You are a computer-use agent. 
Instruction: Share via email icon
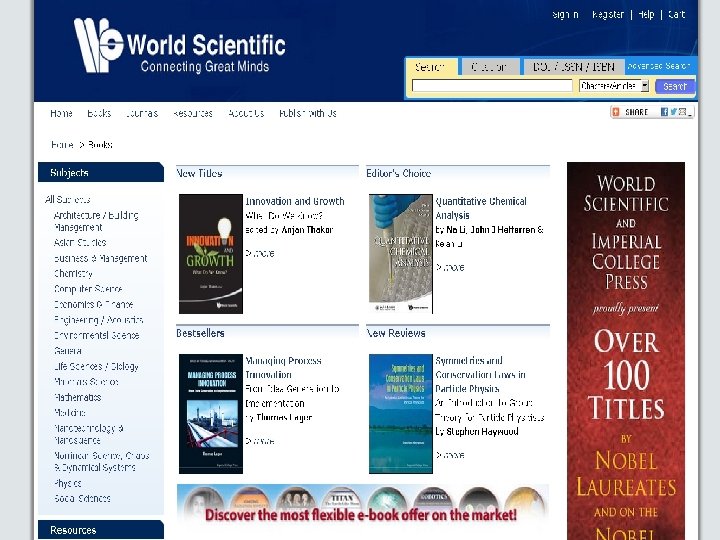(682, 112)
